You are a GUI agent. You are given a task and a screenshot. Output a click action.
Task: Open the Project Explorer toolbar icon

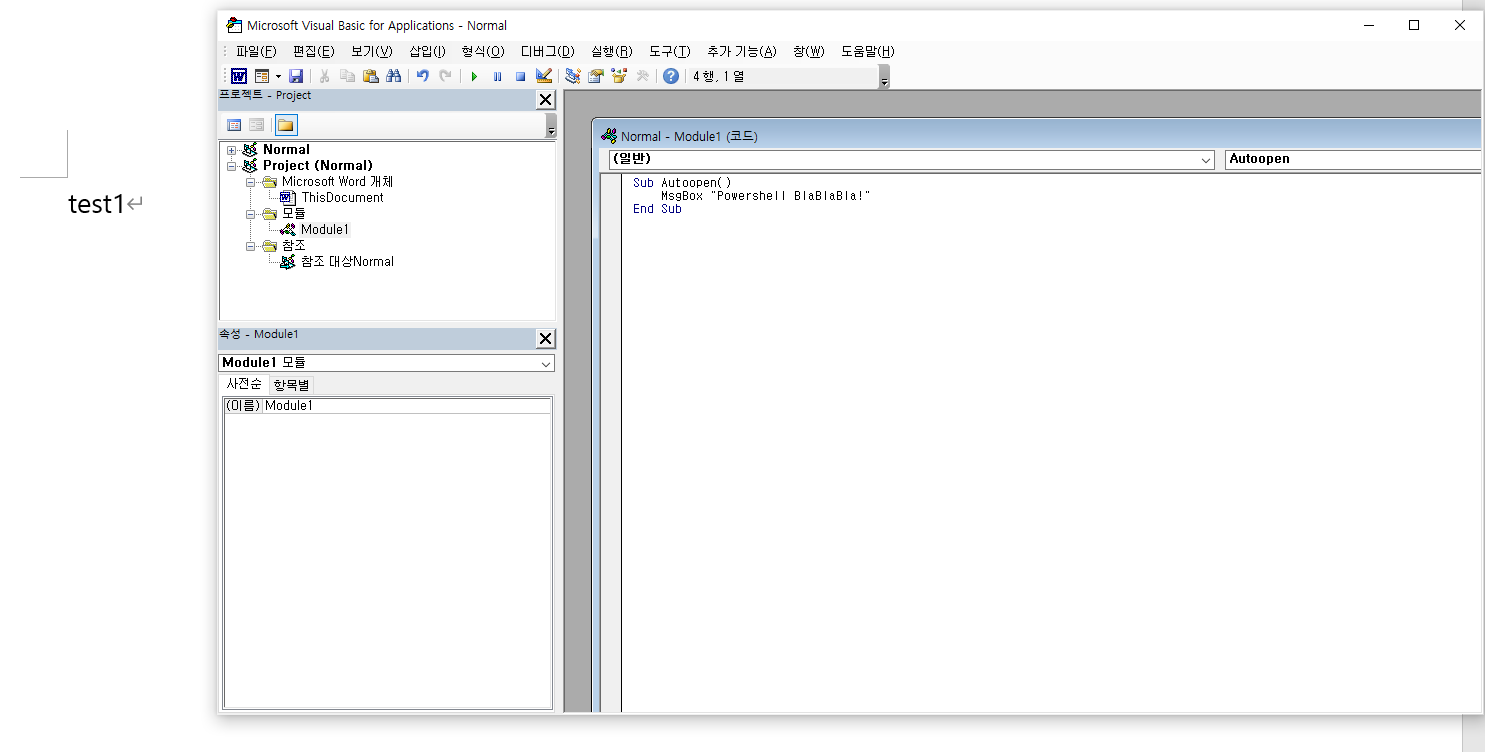pos(572,76)
